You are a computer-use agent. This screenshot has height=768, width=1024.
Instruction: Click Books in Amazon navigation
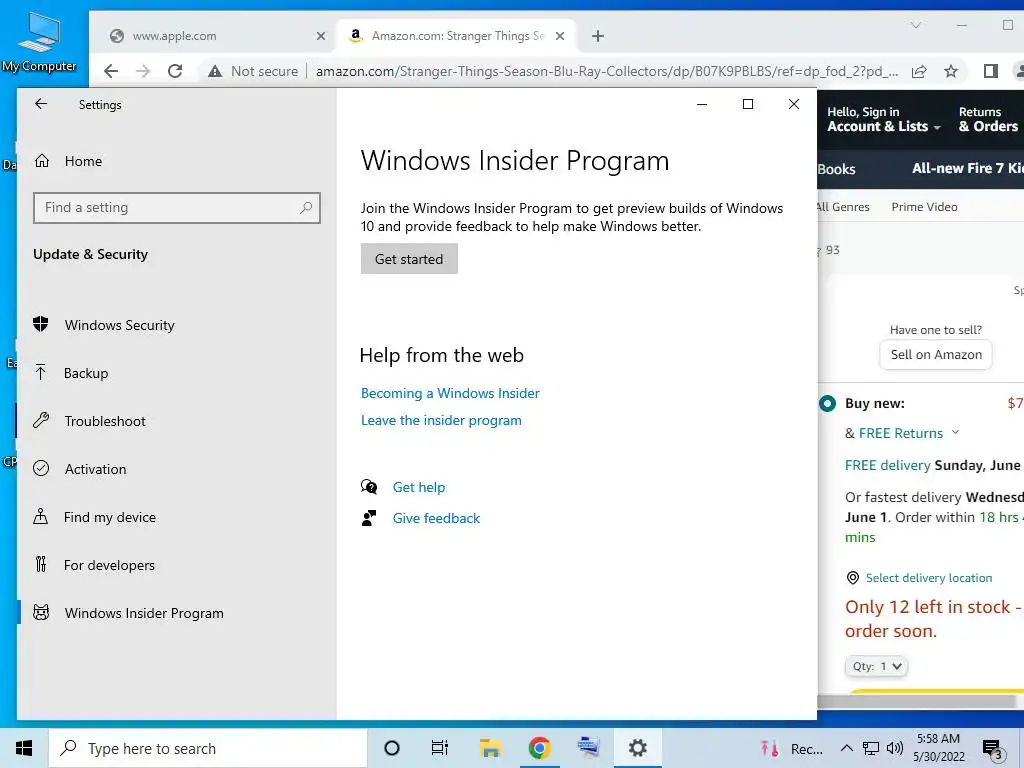[x=837, y=169]
